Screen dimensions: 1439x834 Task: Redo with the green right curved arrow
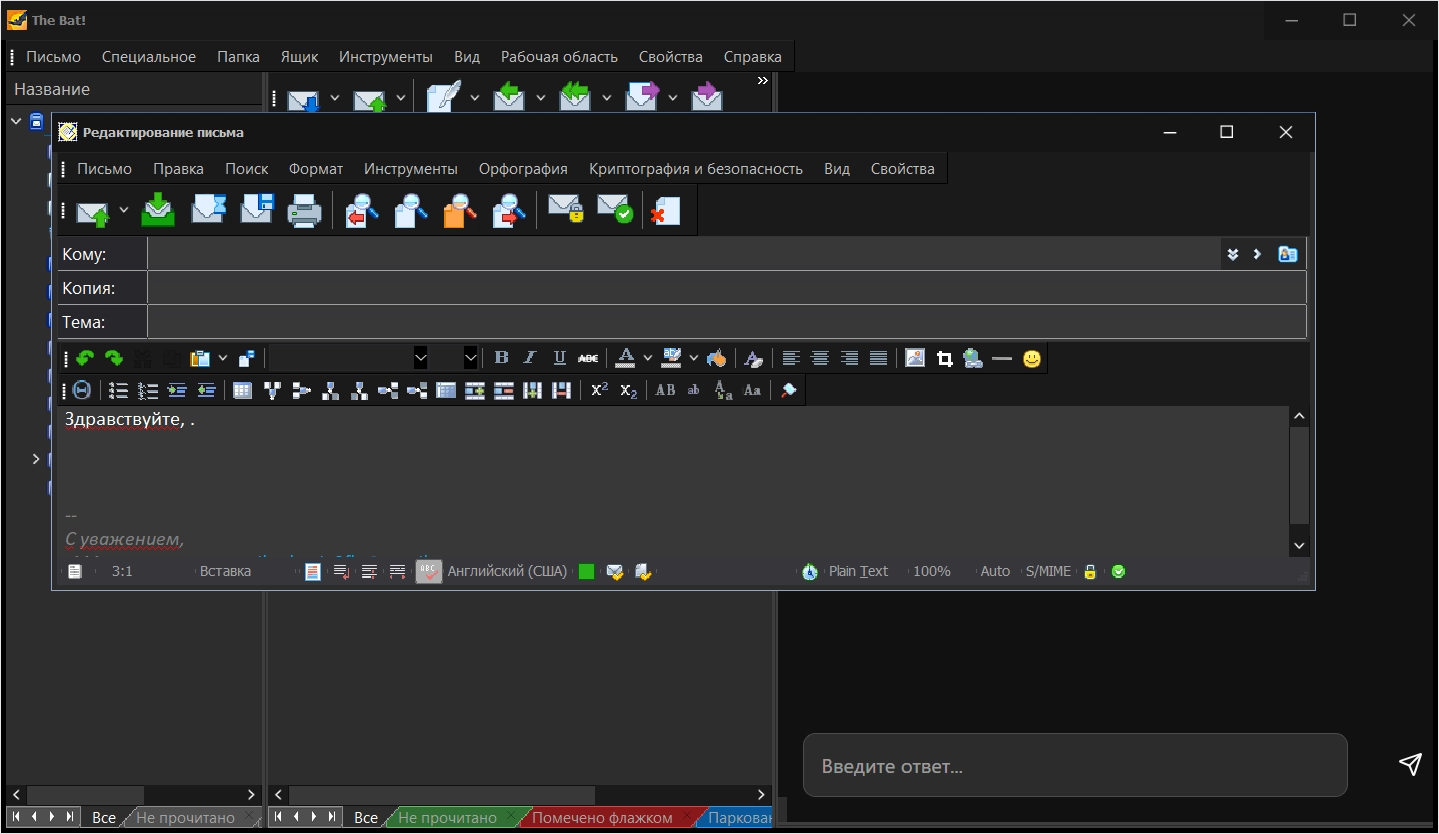tap(114, 358)
